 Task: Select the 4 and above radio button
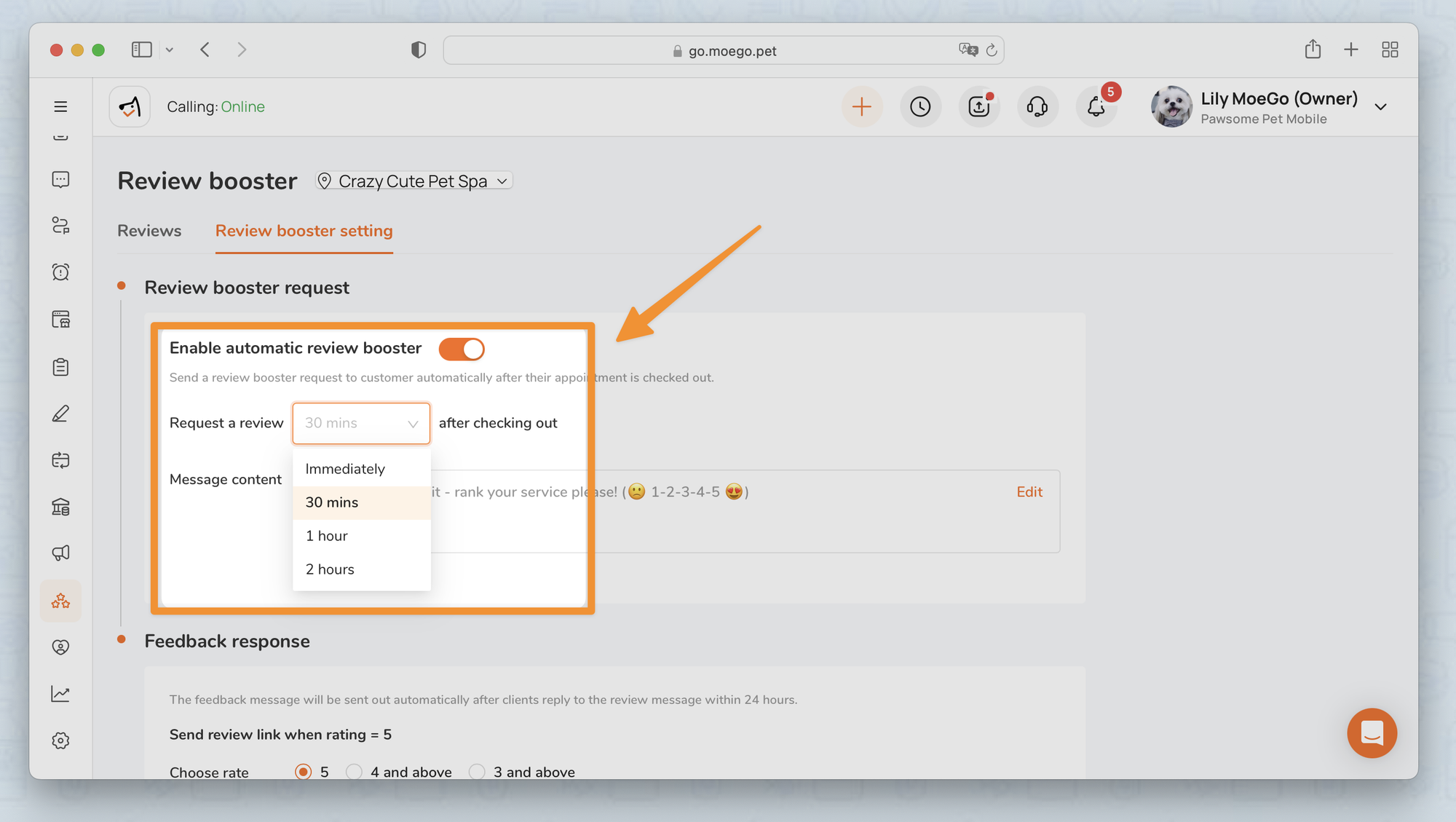[x=354, y=772]
